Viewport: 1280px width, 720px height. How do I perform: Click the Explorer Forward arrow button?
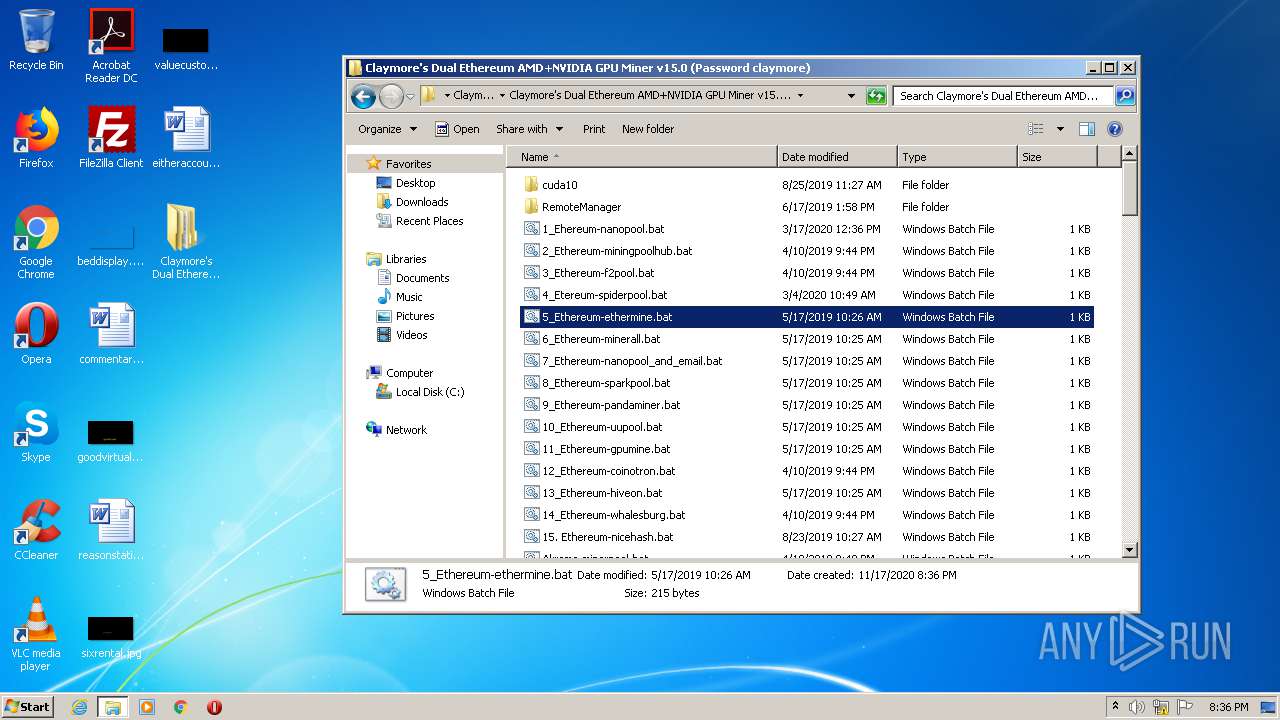click(x=391, y=96)
